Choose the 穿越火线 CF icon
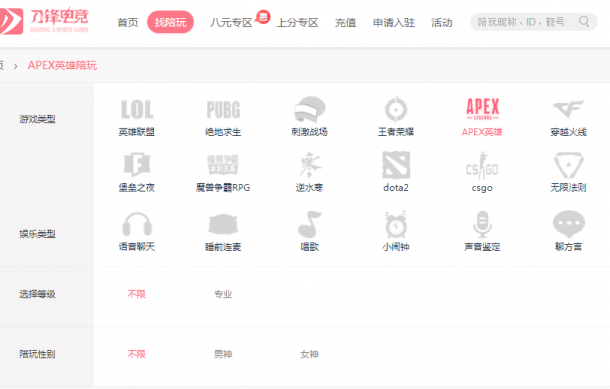The height and width of the screenshot is (389, 610). (x=568, y=109)
